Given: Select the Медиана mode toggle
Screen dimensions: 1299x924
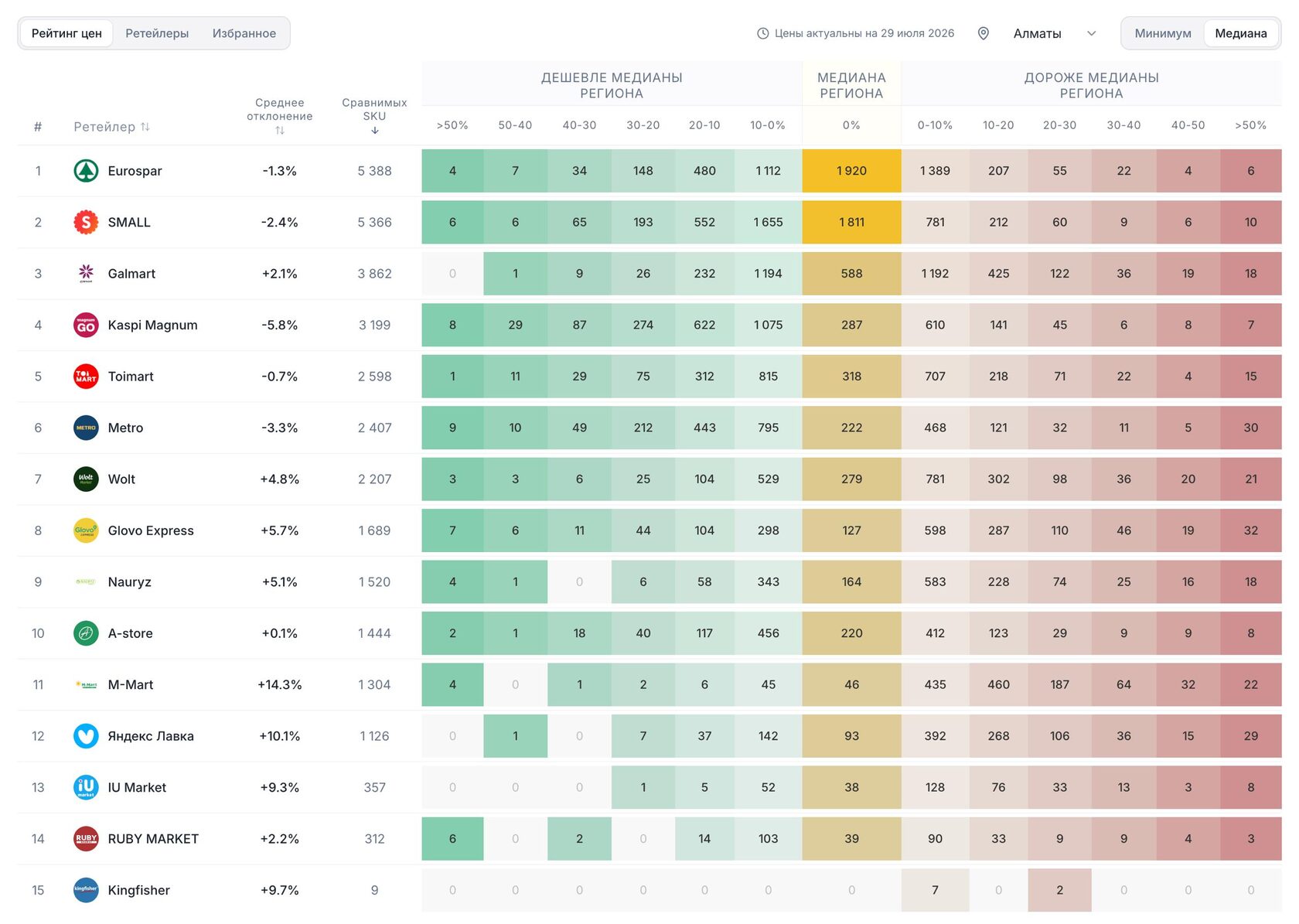Looking at the screenshot, I should [1240, 33].
